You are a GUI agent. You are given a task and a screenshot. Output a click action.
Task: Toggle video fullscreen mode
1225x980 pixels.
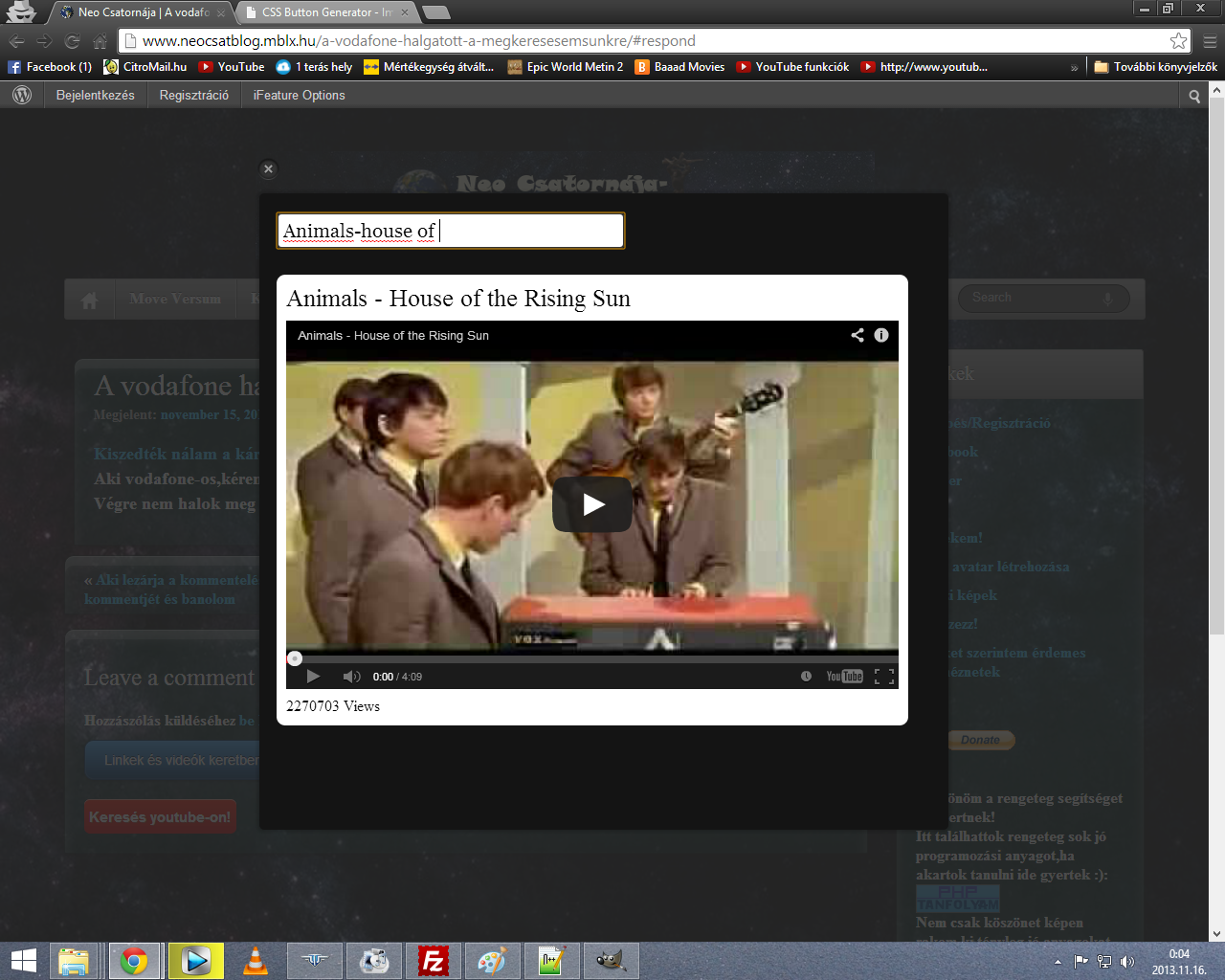884,676
